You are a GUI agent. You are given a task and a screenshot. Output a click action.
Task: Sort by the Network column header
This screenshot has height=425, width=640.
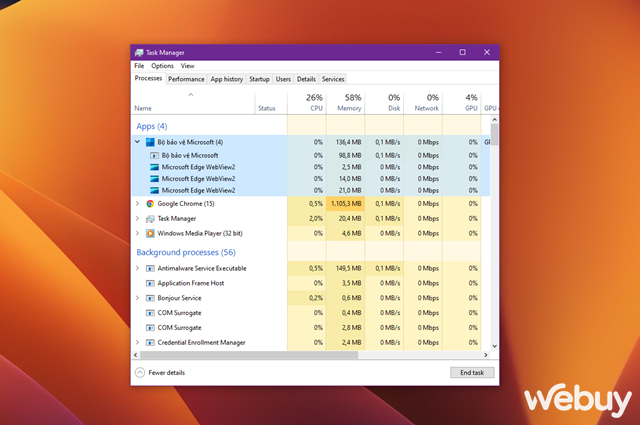(423, 103)
